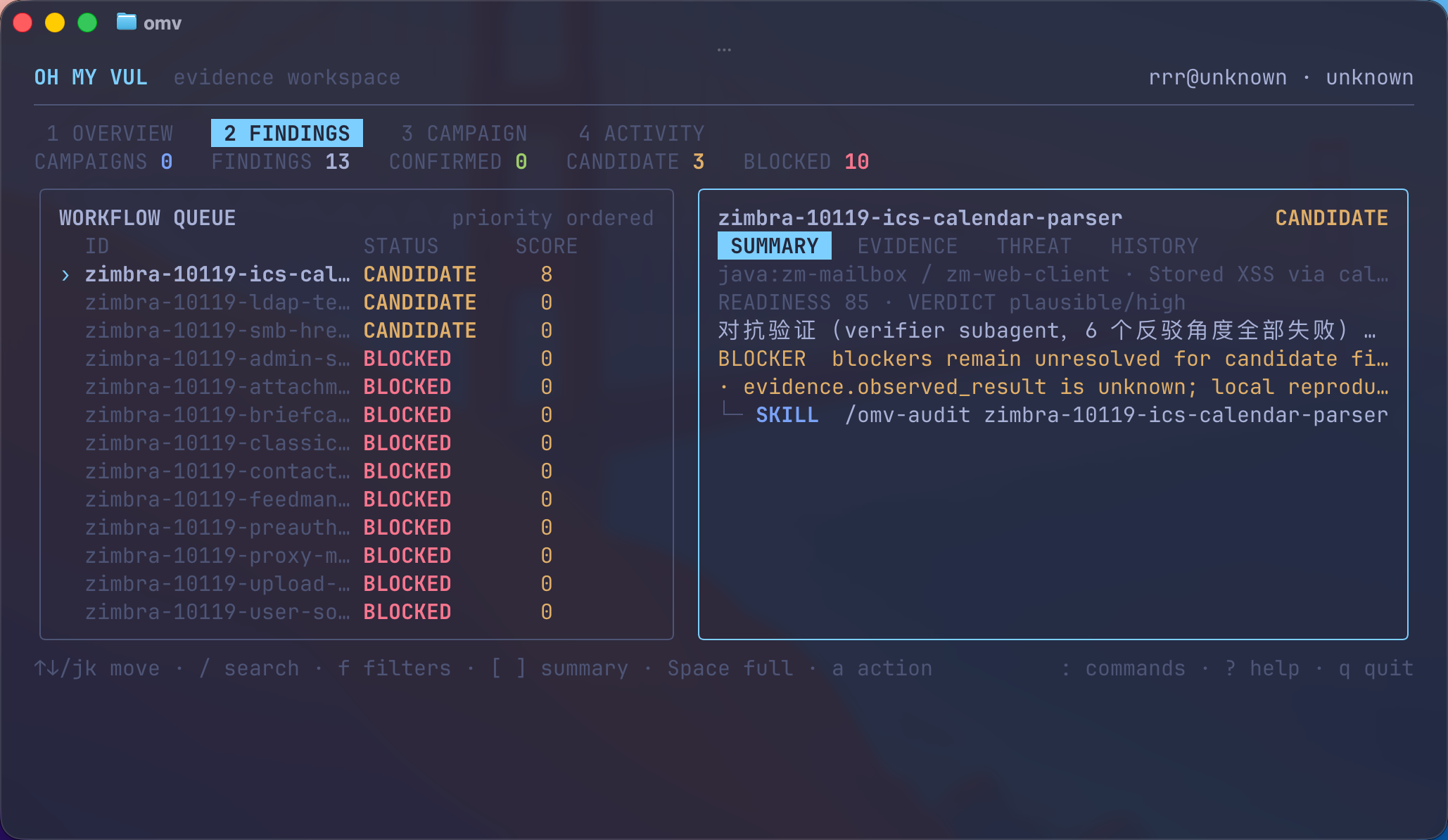The height and width of the screenshot is (840, 1448).
Task: Click the READINESS 85 verdict line
Action: point(952,303)
